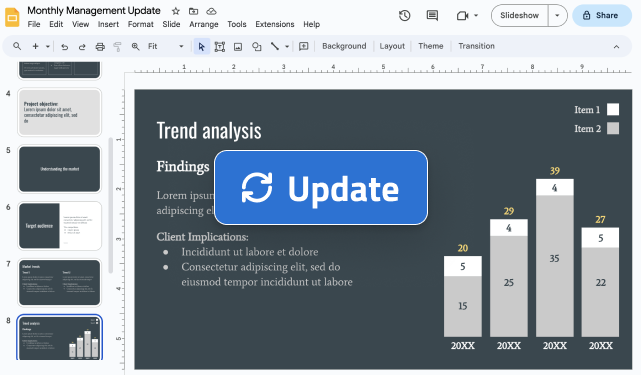Viewport: 641px width, 375px height.
Task: Select the paint format icon
Action: click(117, 47)
